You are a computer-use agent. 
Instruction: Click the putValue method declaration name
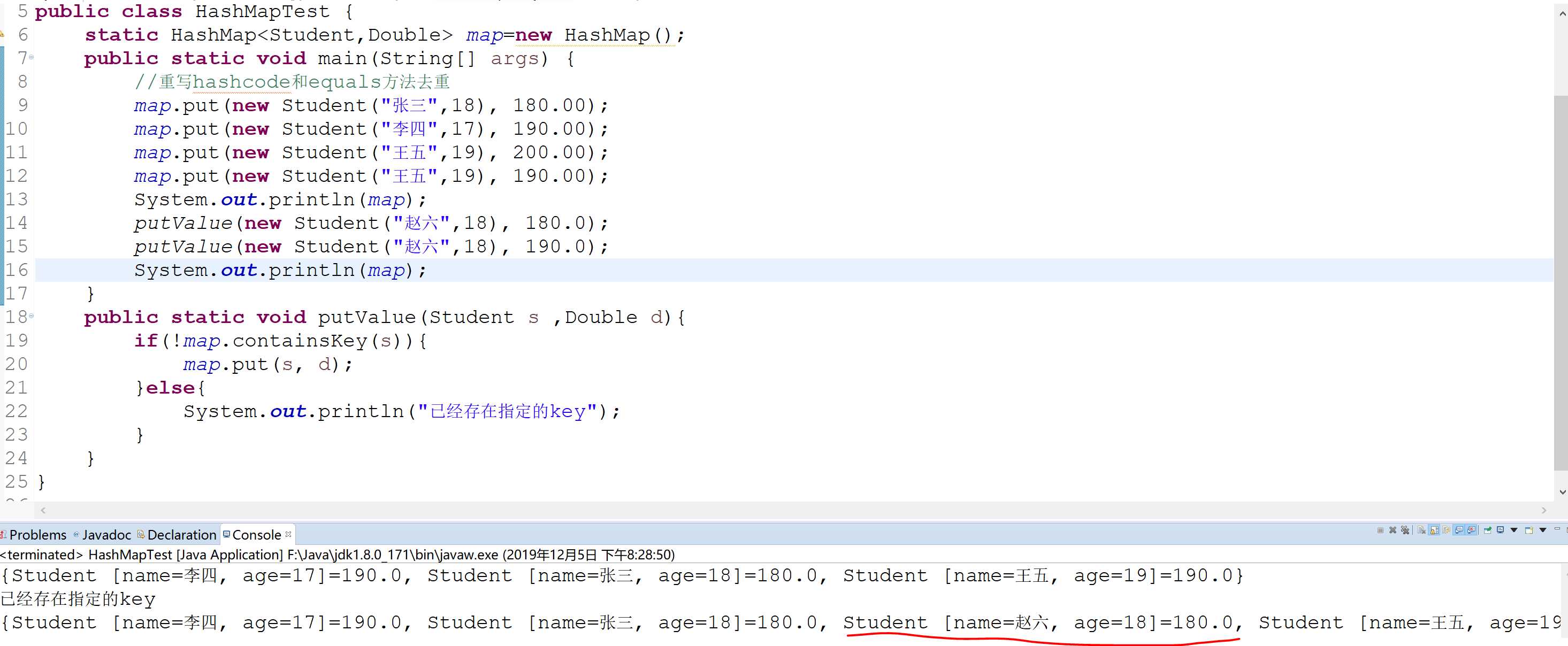(x=366, y=317)
